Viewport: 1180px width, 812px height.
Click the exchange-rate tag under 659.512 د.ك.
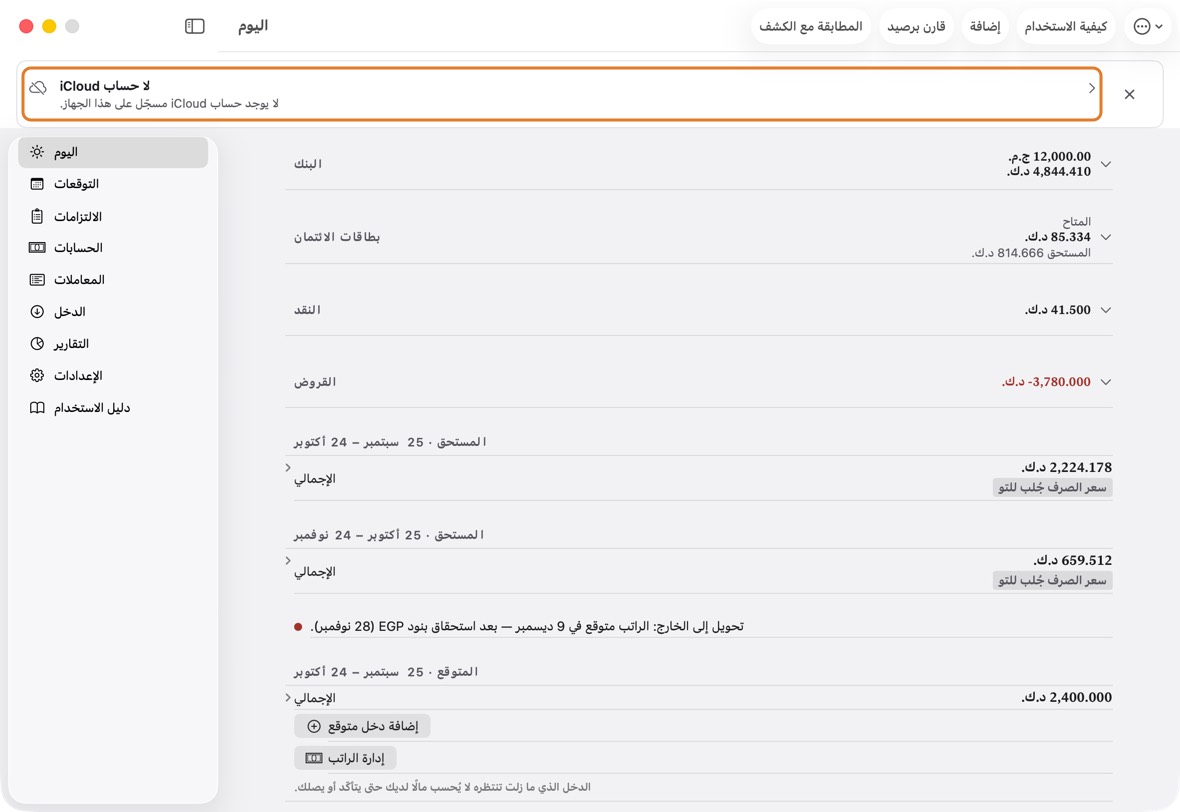click(1052, 580)
